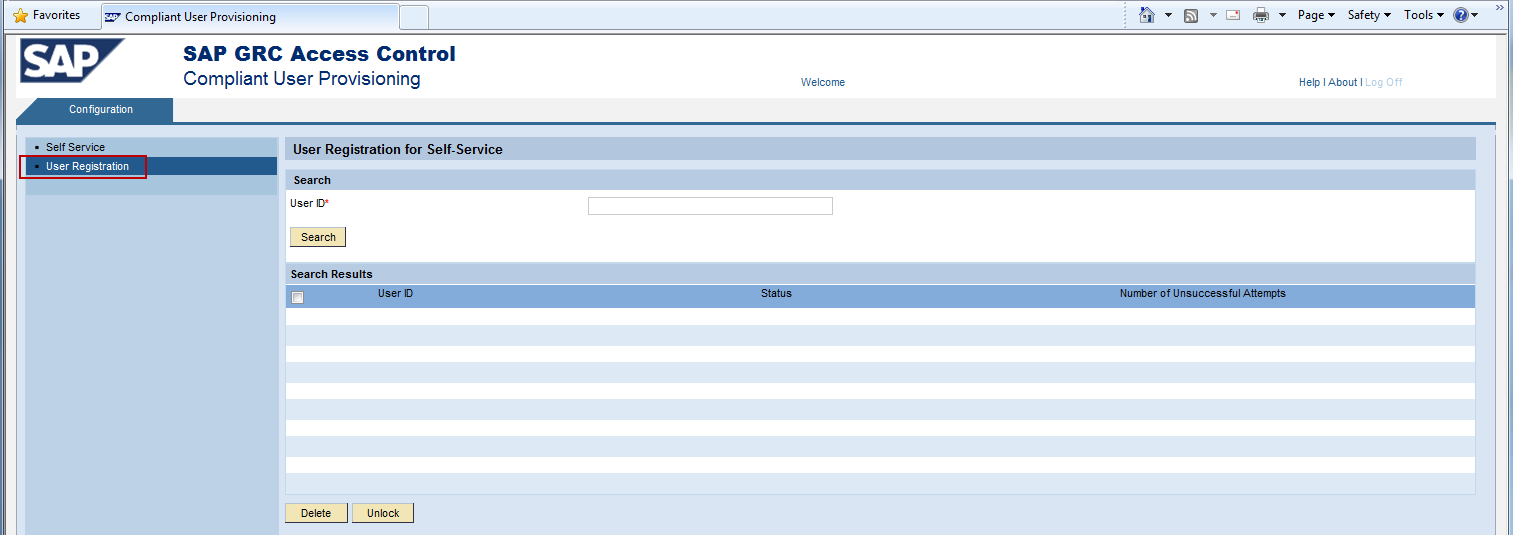Open the Page menu
This screenshot has width=1513, height=535.
(1316, 15)
